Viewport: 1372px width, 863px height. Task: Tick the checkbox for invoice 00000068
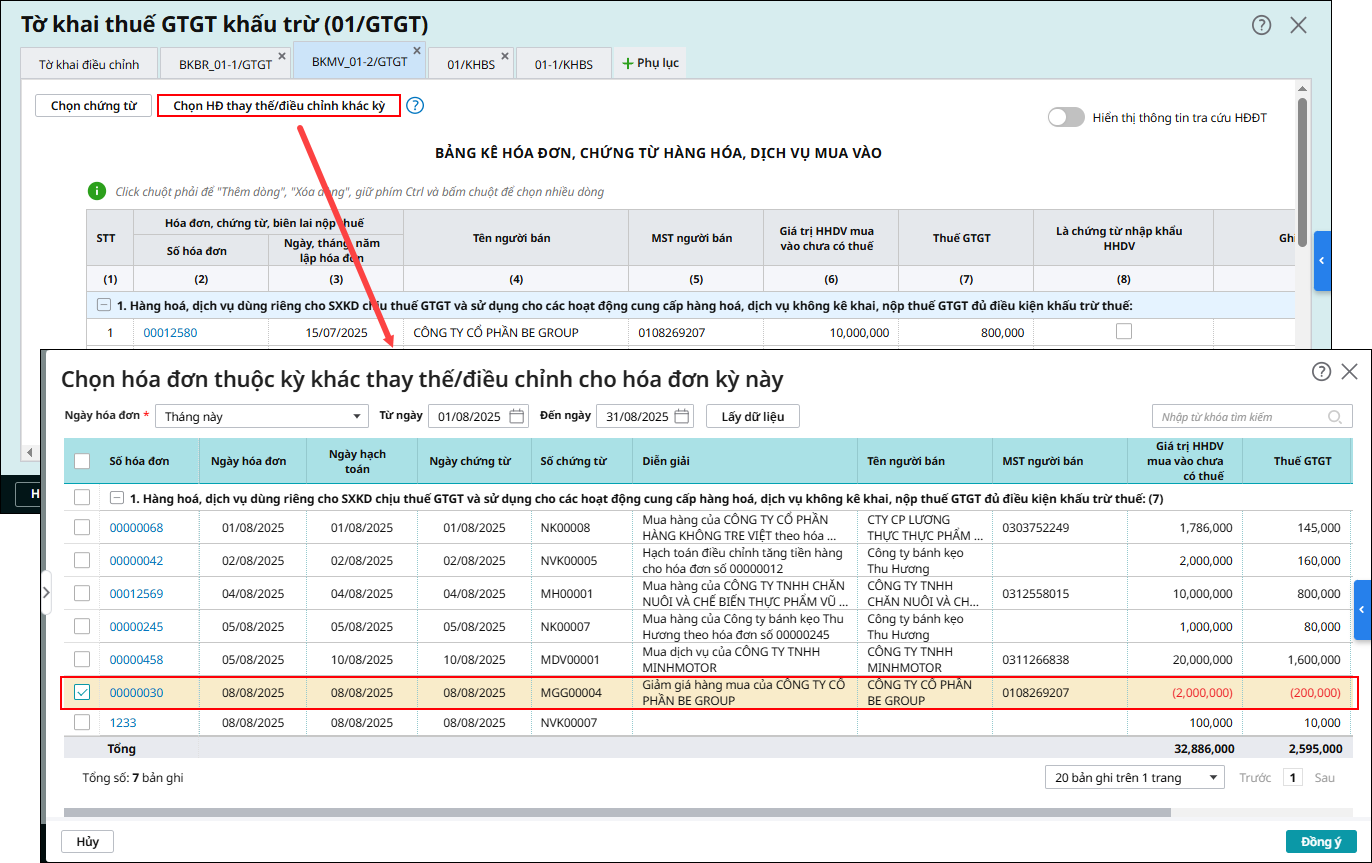click(x=82, y=527)
